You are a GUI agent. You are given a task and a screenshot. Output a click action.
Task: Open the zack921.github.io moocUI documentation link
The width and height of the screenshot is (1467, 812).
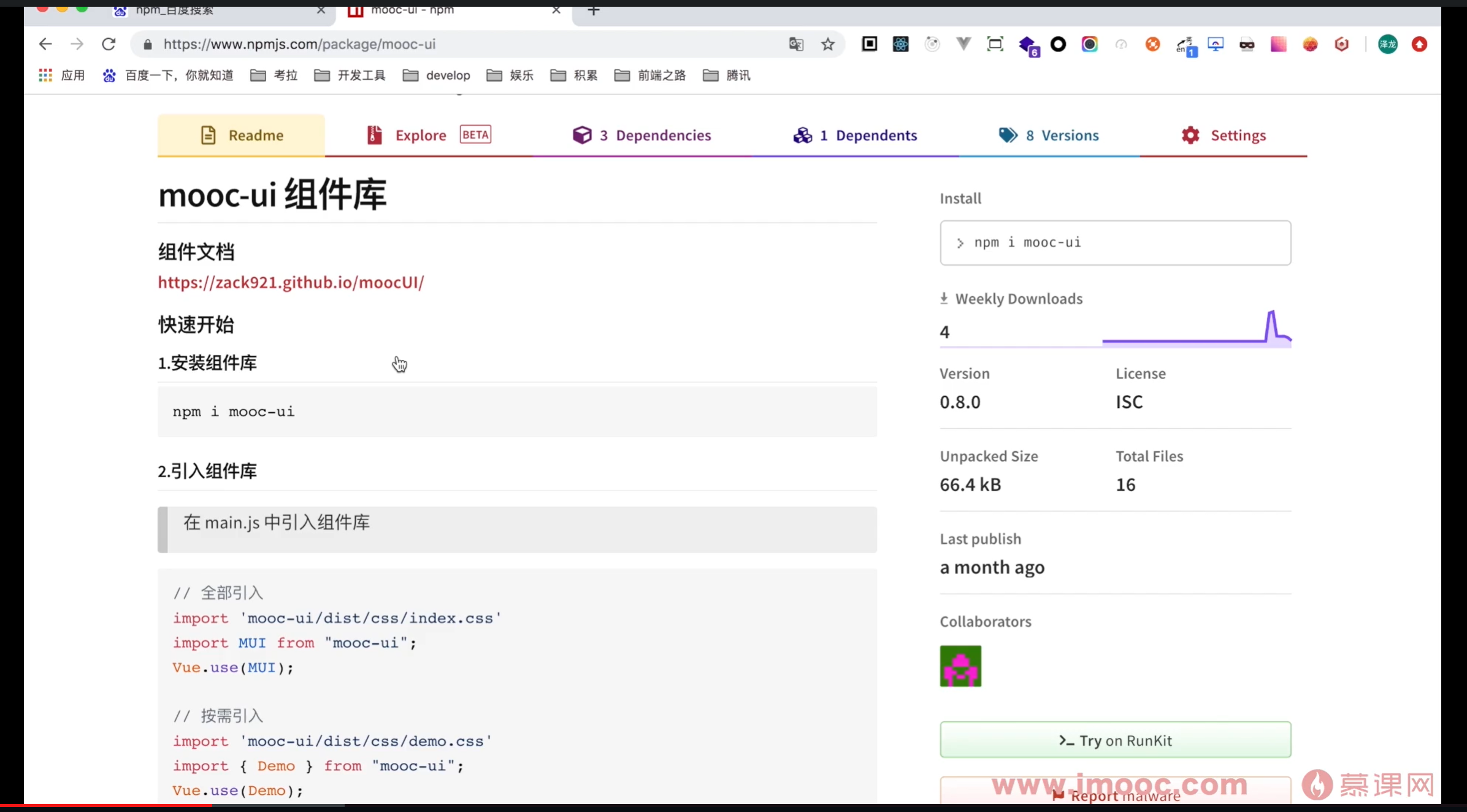click(291, 283)
